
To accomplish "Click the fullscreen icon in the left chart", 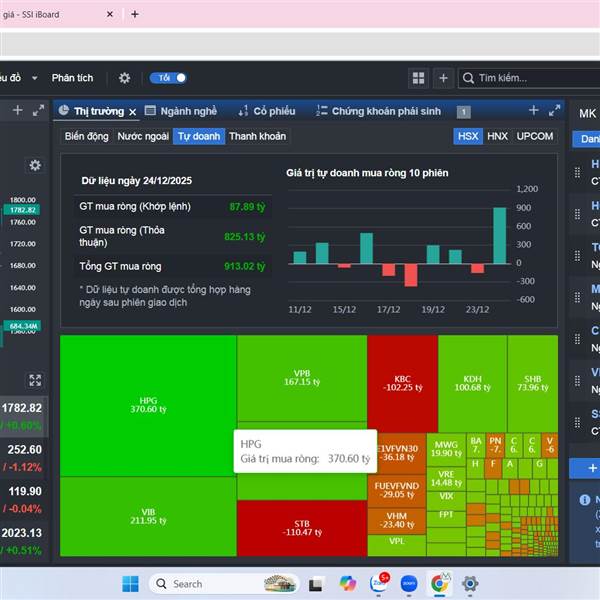I will 35,380.
